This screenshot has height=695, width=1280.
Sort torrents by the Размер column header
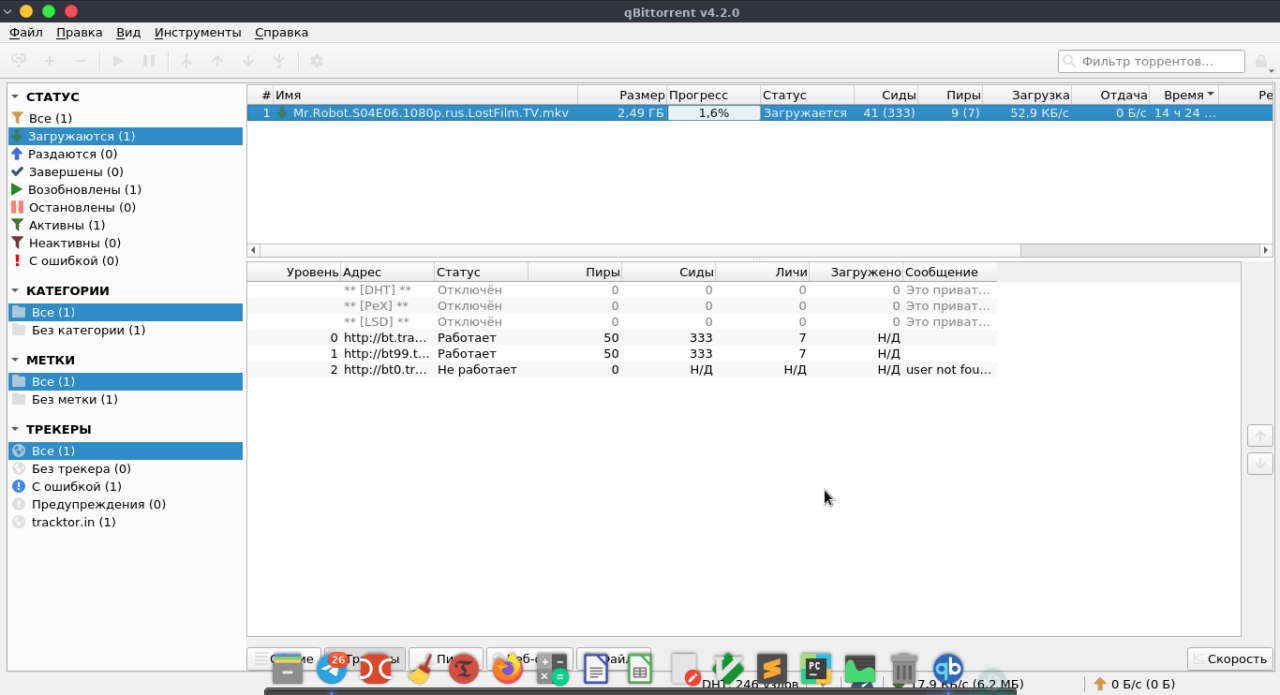621,95
